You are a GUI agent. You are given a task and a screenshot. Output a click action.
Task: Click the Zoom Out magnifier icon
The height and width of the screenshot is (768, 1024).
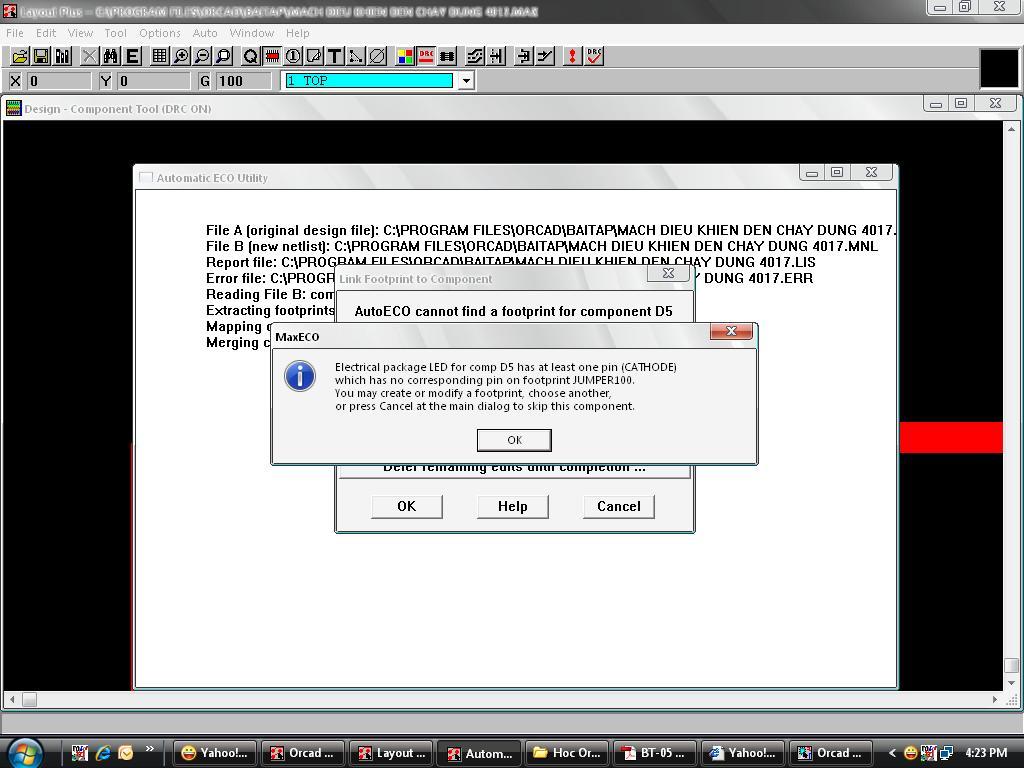tap(202, 56)
